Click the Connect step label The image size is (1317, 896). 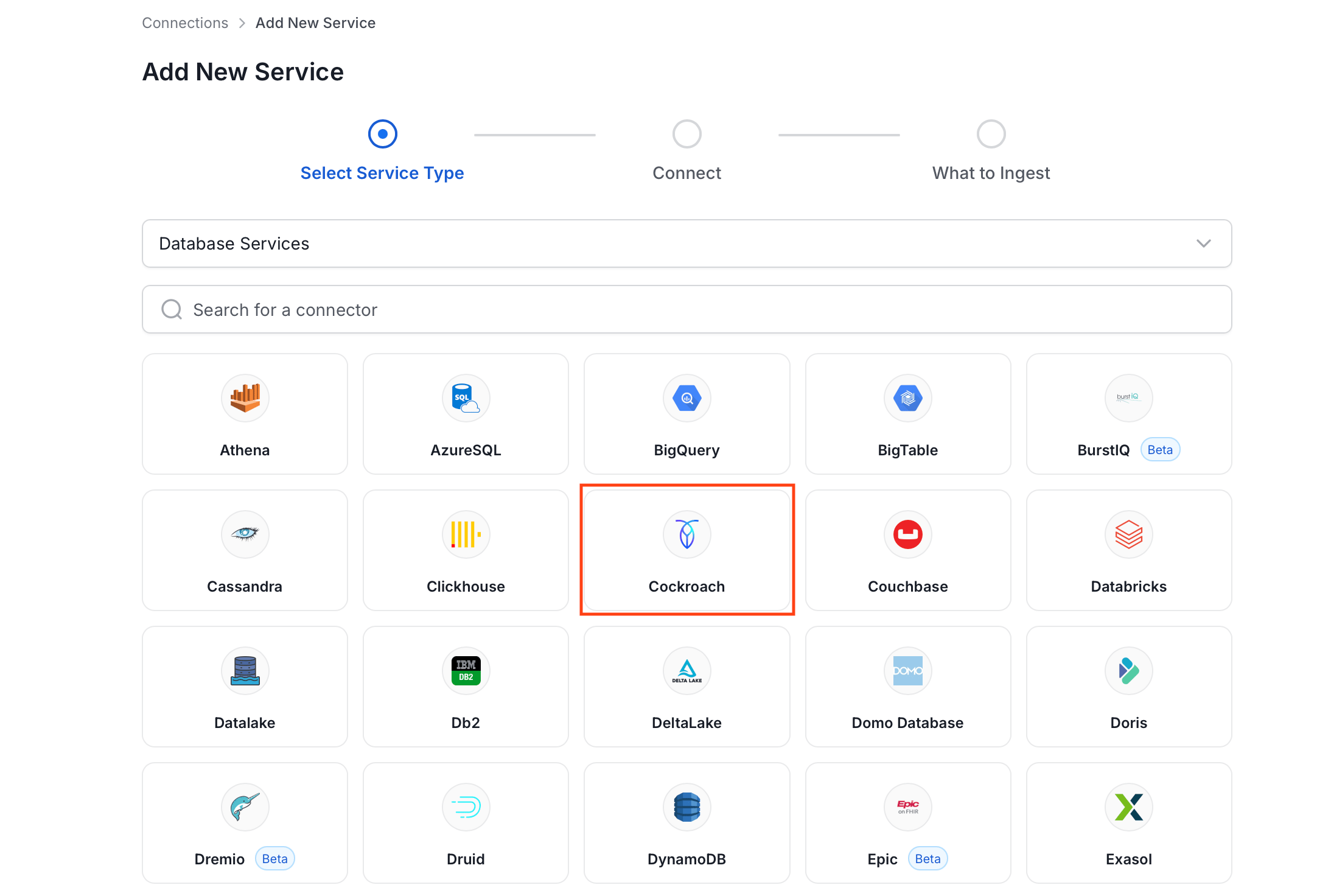686,173
